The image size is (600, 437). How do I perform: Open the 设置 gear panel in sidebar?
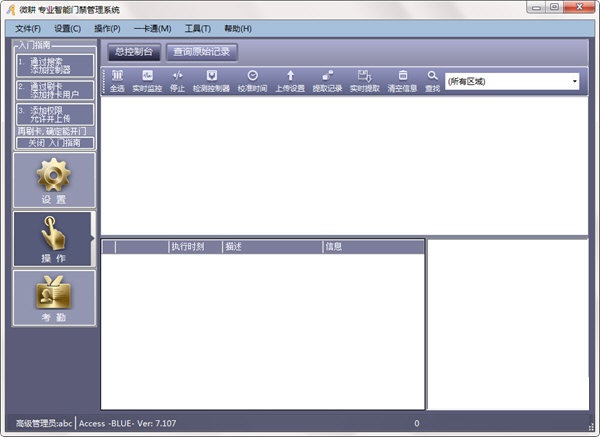(x=54, y=180)
